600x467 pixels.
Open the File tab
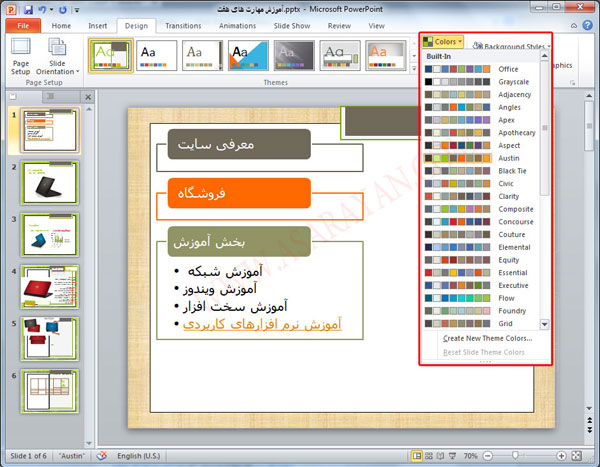pos(21,25)
